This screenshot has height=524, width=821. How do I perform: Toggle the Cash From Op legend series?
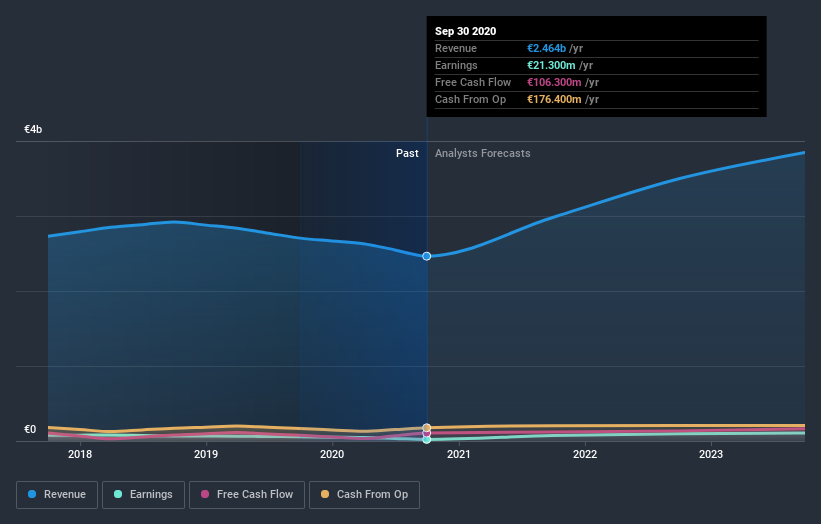tap(364, 495)
